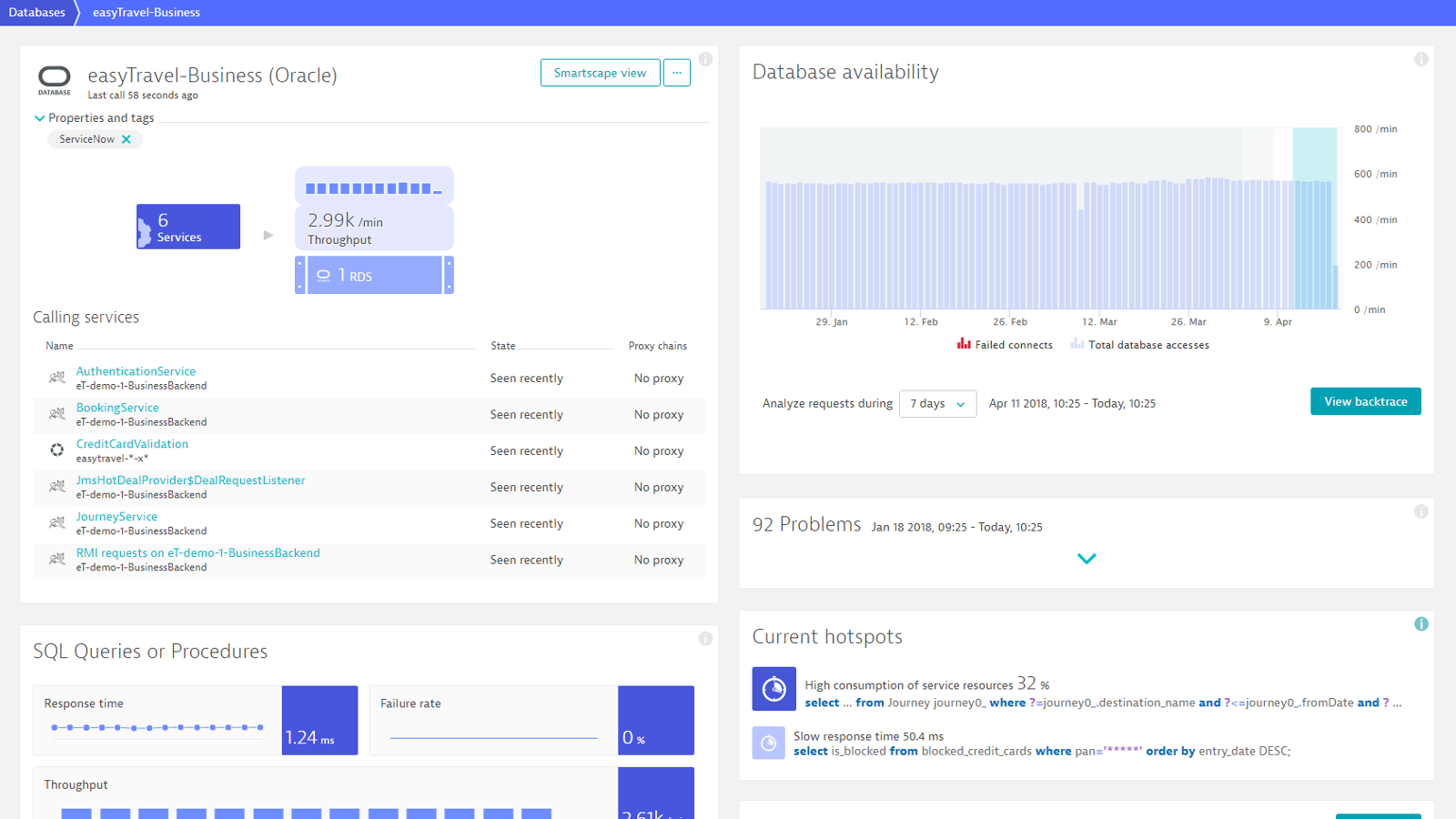Click the info icon on the Current hotspots panel
The width and height of the screenshot is (1456, 819).
click(x=1421, y=624)
